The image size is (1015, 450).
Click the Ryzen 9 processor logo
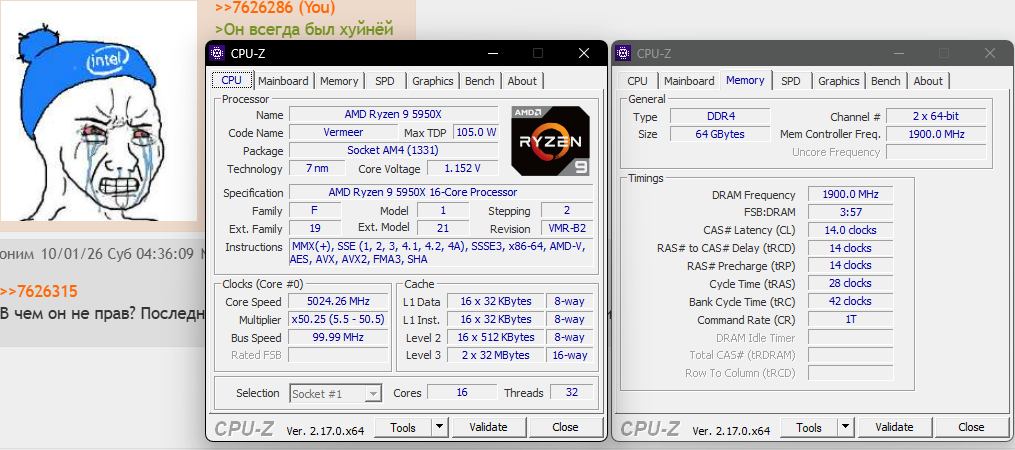pyautogui.click(x=550, y=141)
